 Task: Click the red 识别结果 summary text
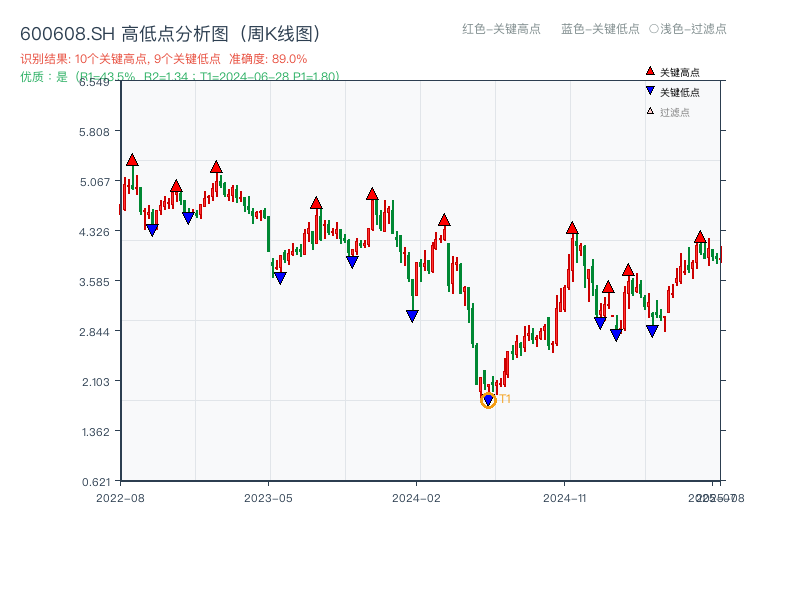tap(164, 59)
